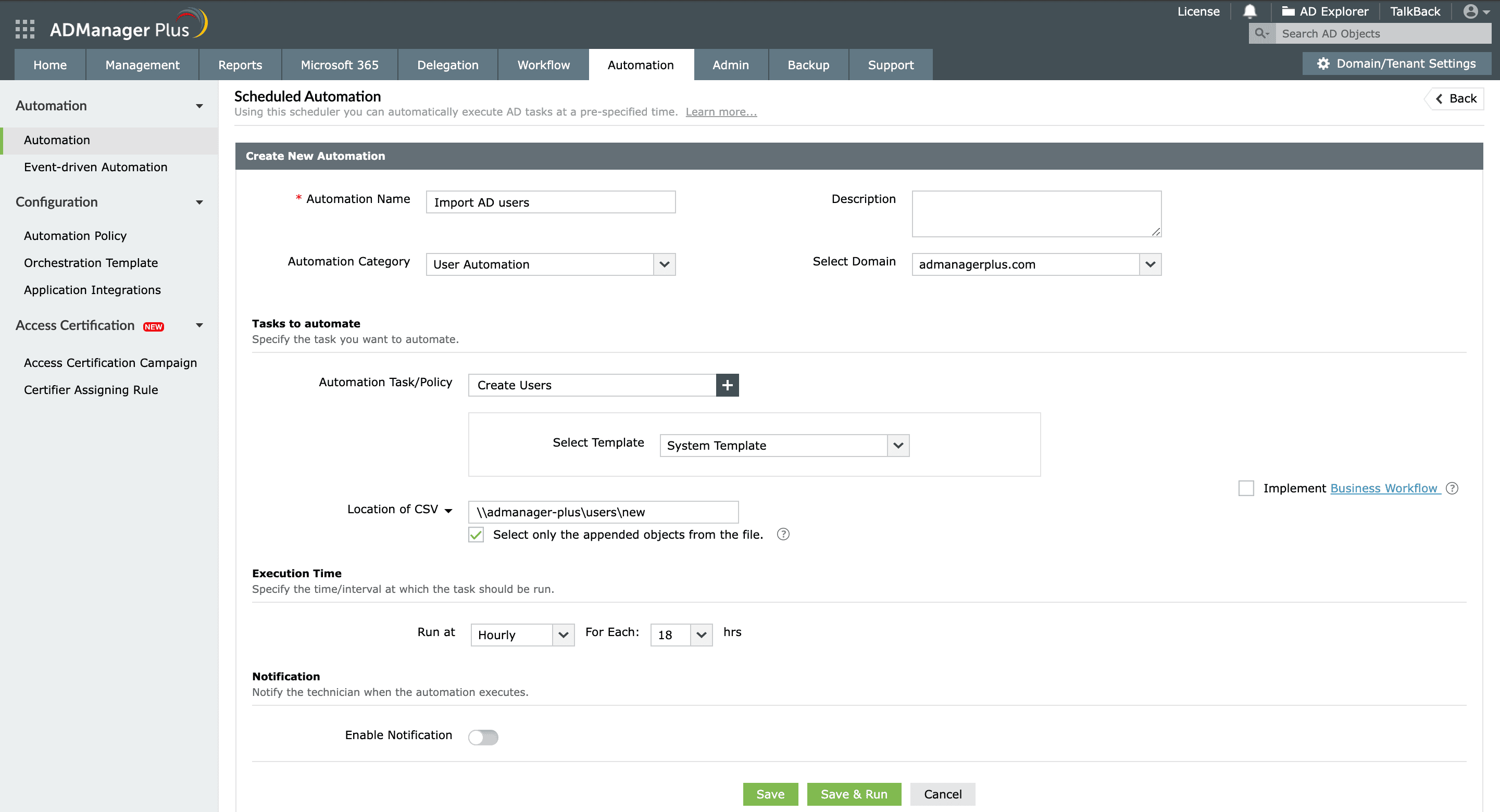Check the Implement Business Workflow option
The image size is (1500, 812).
1246,488
